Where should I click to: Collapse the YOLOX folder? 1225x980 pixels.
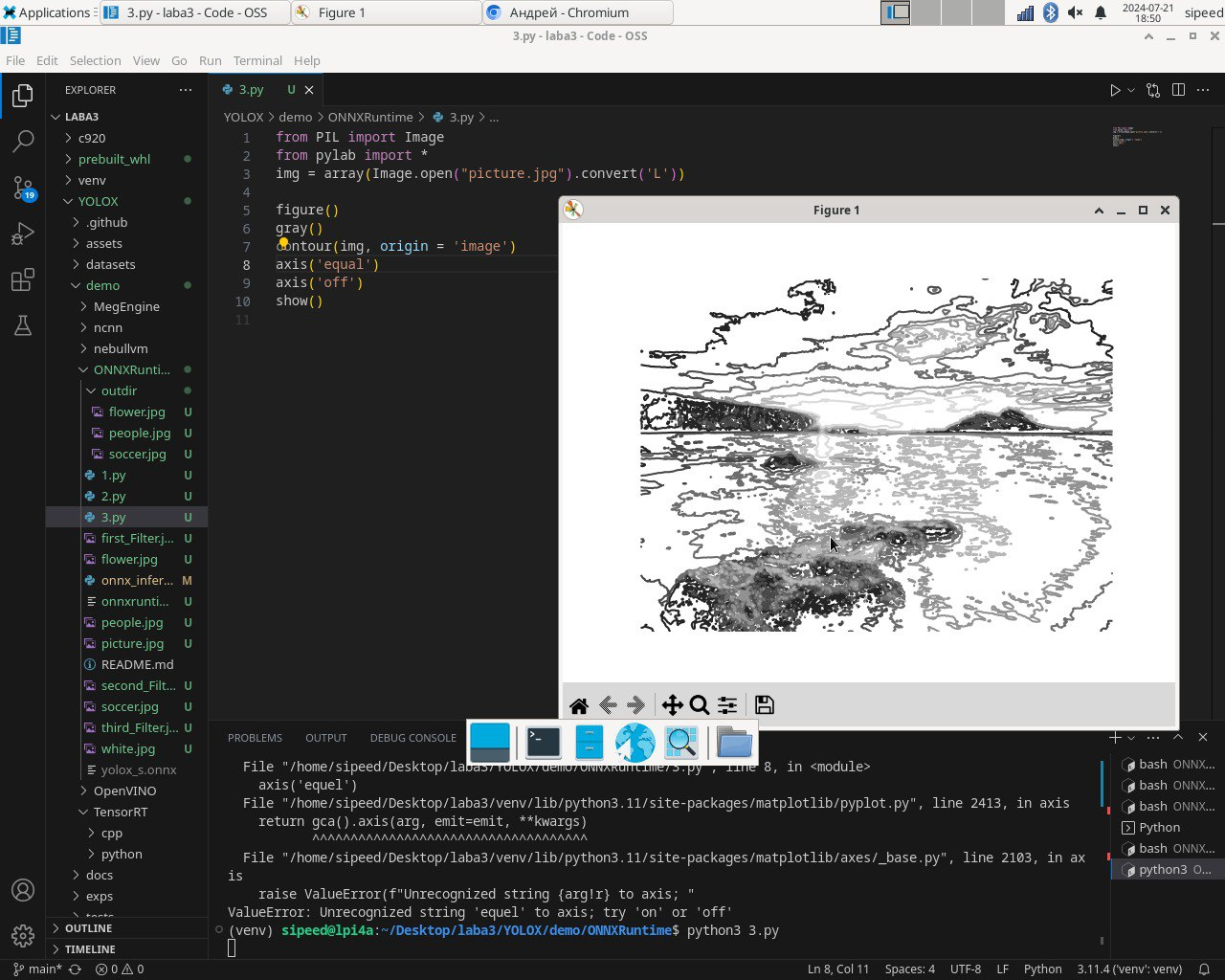pos(98,201)
